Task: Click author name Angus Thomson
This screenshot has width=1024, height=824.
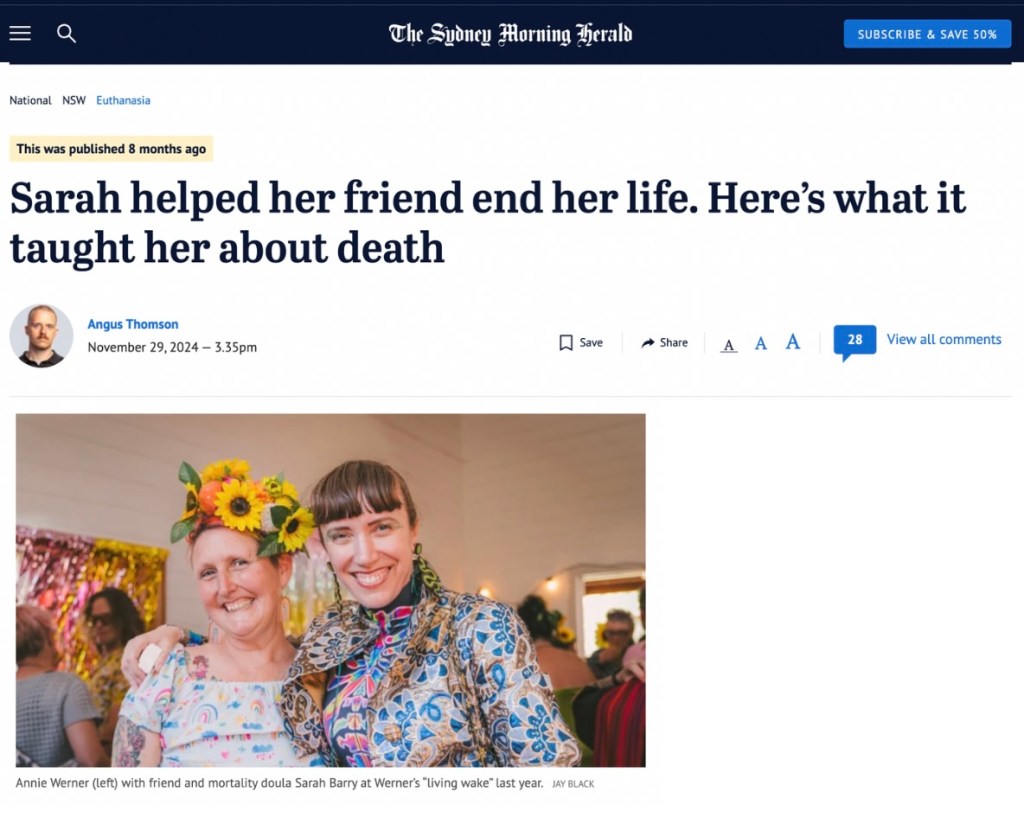Action: (133, 324)
